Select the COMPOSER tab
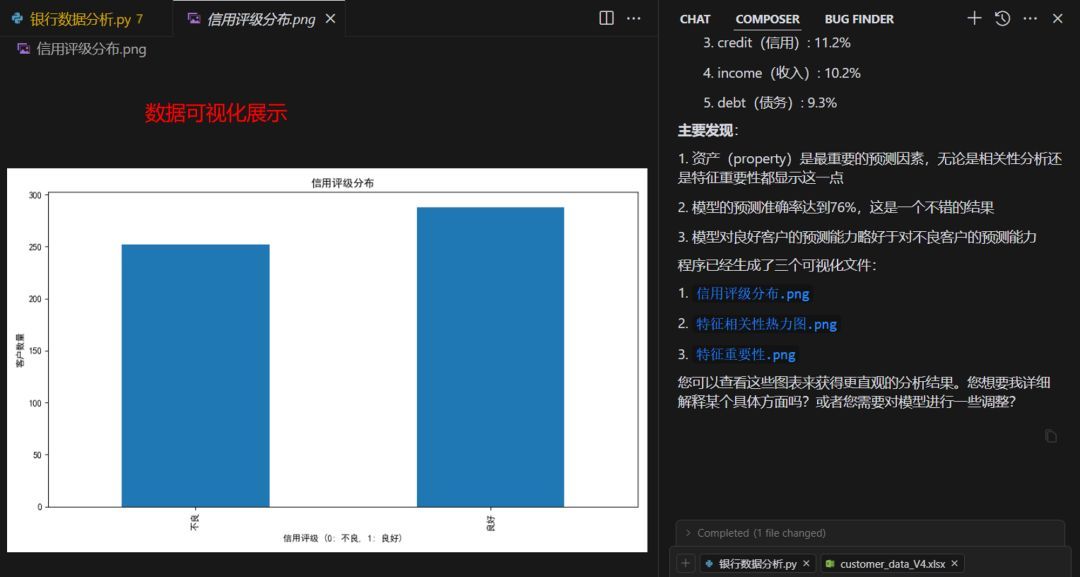Viewport: 1080px width, 577px height. [x=766, y=19]
